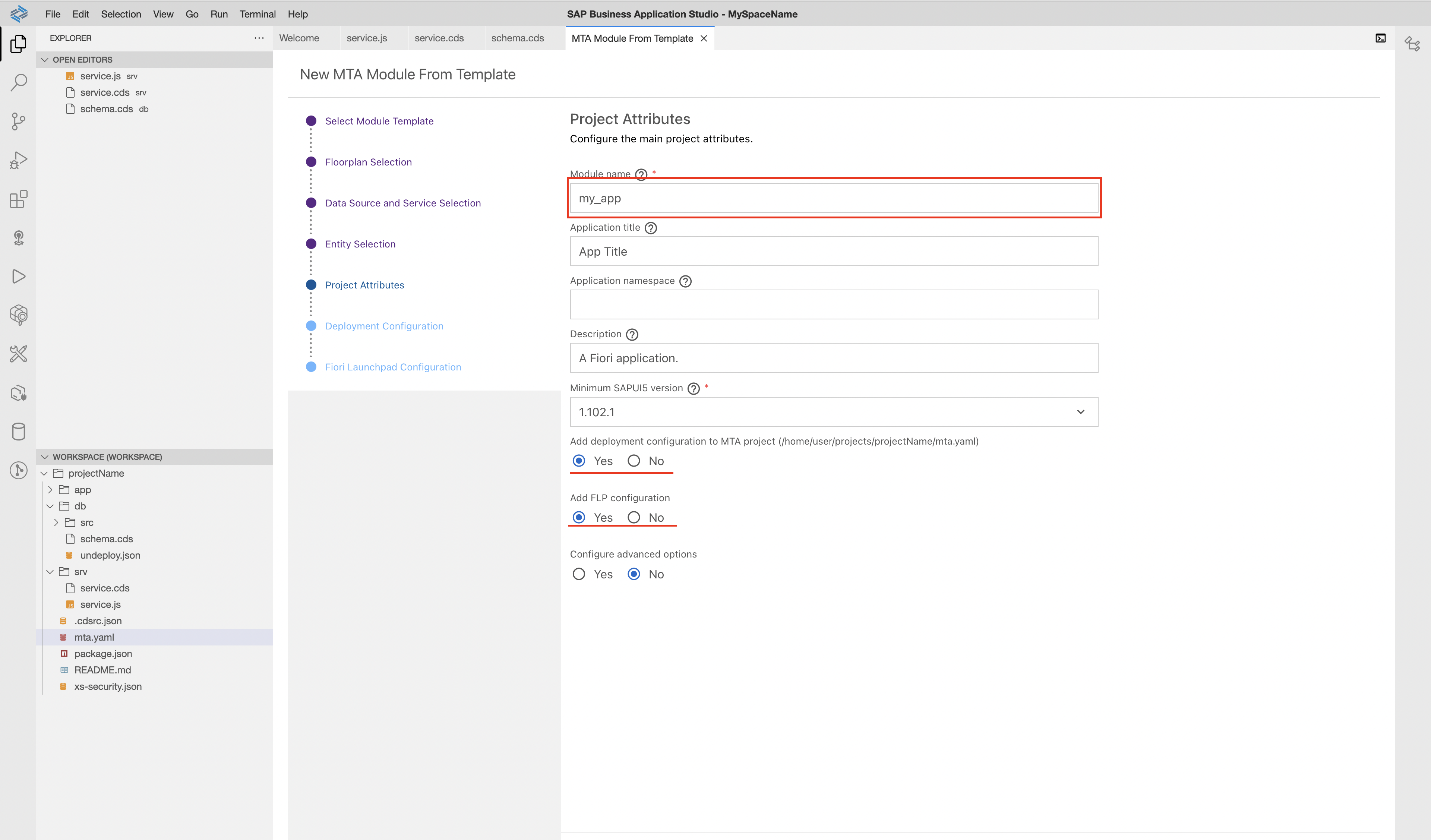
Task: Collapse the db folder
Action: [x=50, y=506]
